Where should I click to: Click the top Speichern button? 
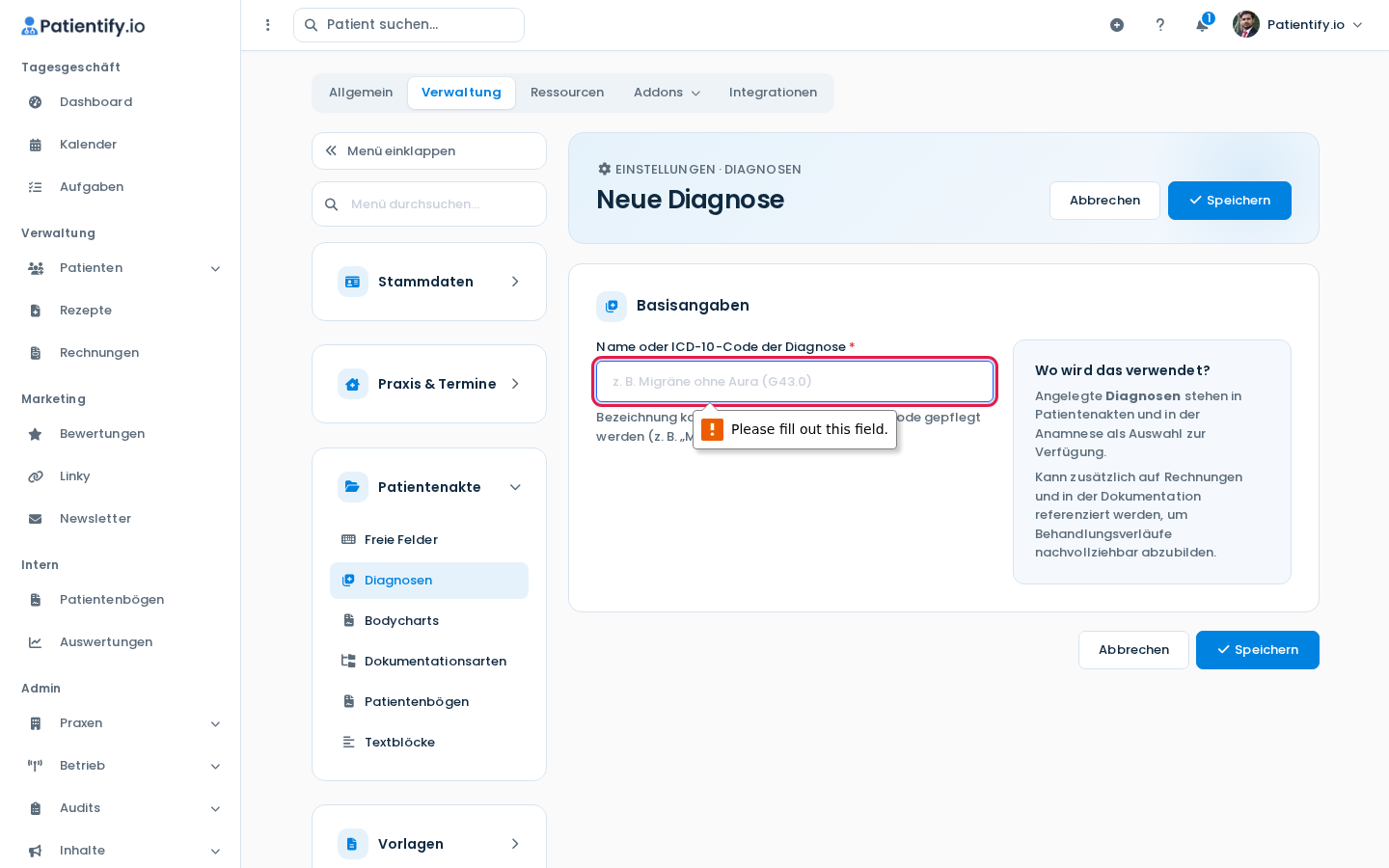pos(1230,201)
